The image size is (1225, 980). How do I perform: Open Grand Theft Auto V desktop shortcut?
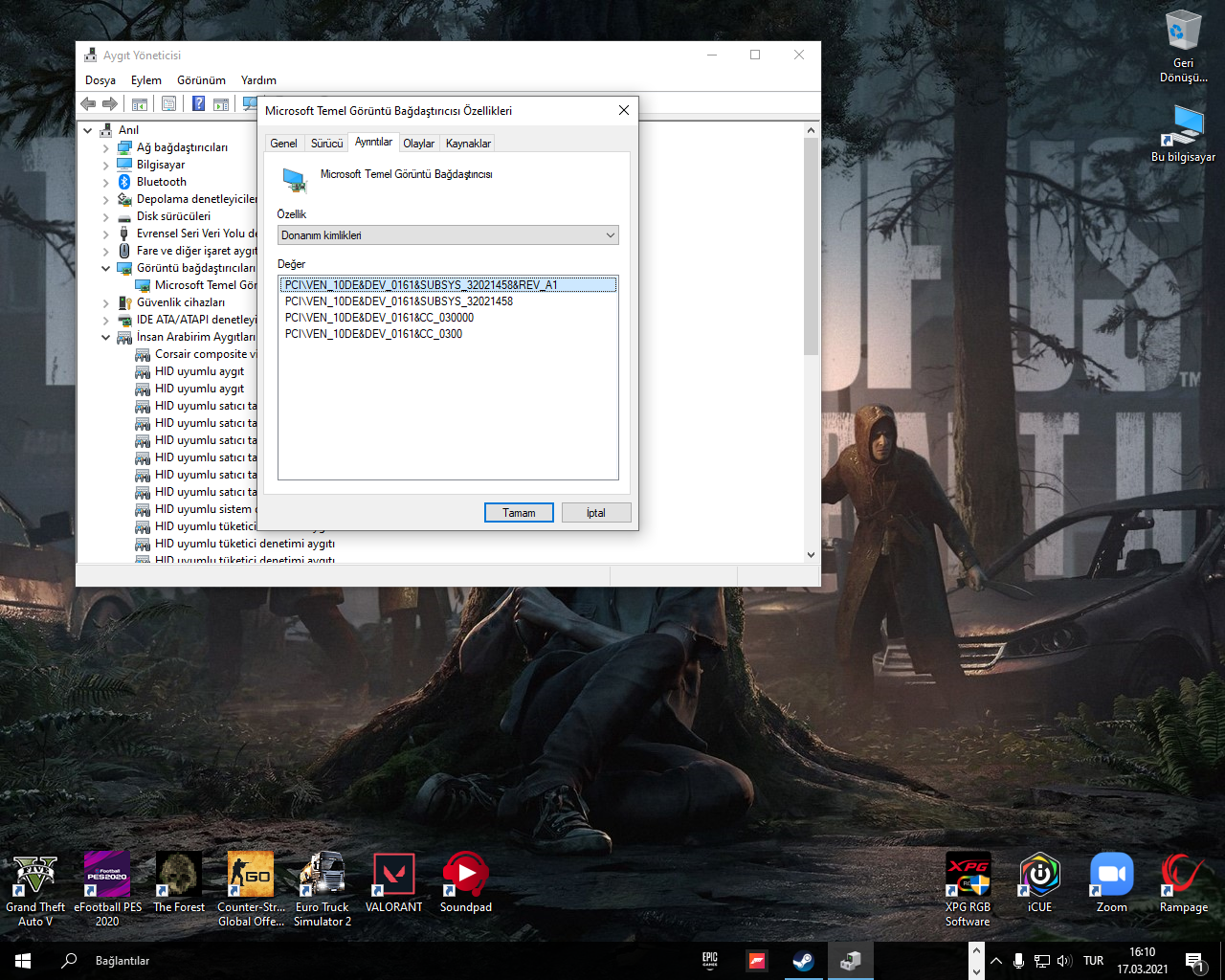coord(35,889)
